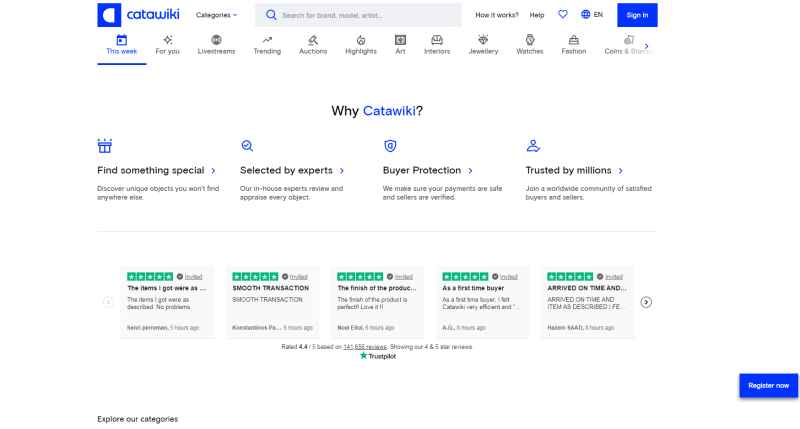Open henri perreman's review card
This screenshot has height=429, width=800.
pos(167,302)
